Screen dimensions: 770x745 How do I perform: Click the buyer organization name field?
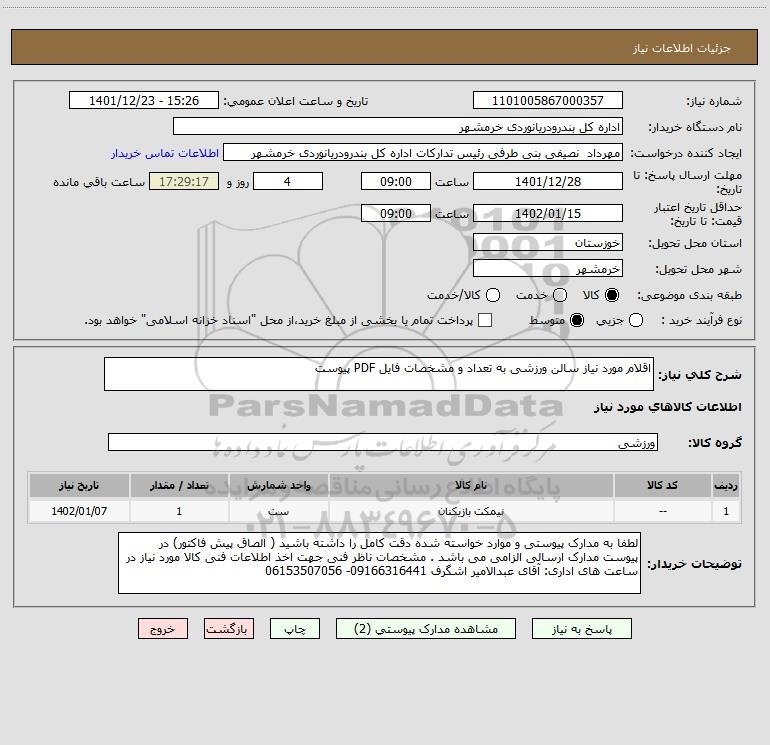click(398, 127)
